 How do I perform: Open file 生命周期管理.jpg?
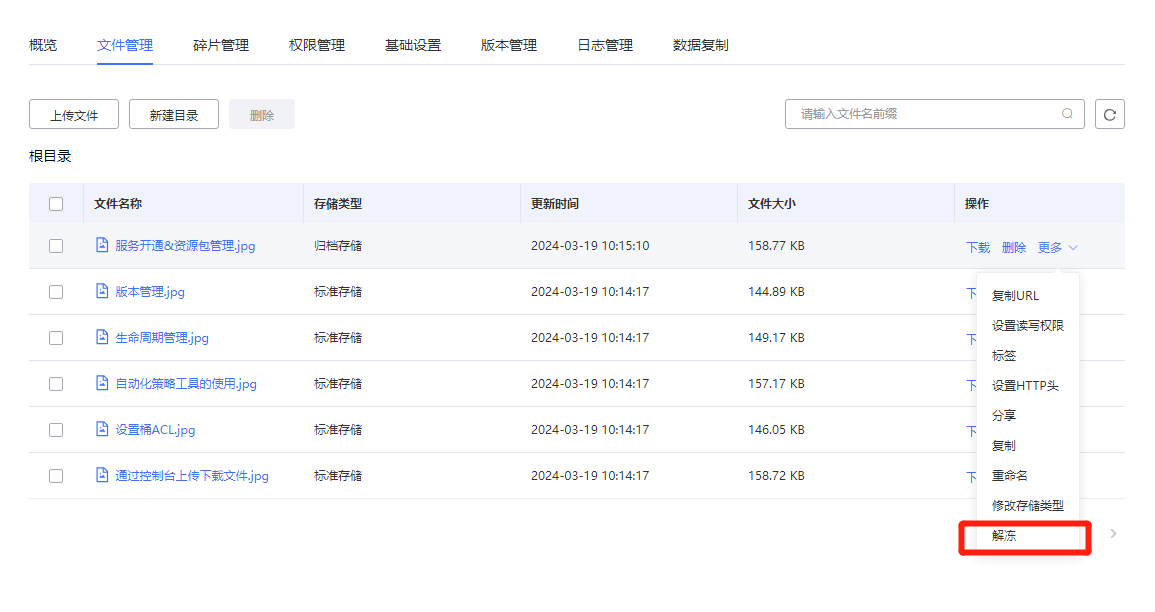coord(162,337)
